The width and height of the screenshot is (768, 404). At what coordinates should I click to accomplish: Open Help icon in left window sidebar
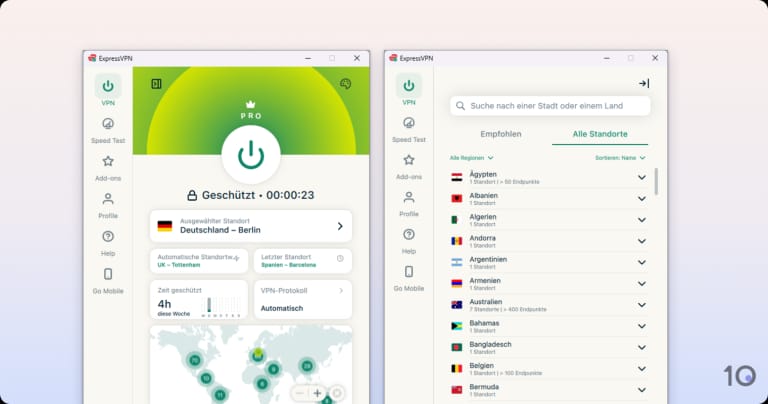tap(108, 237)
